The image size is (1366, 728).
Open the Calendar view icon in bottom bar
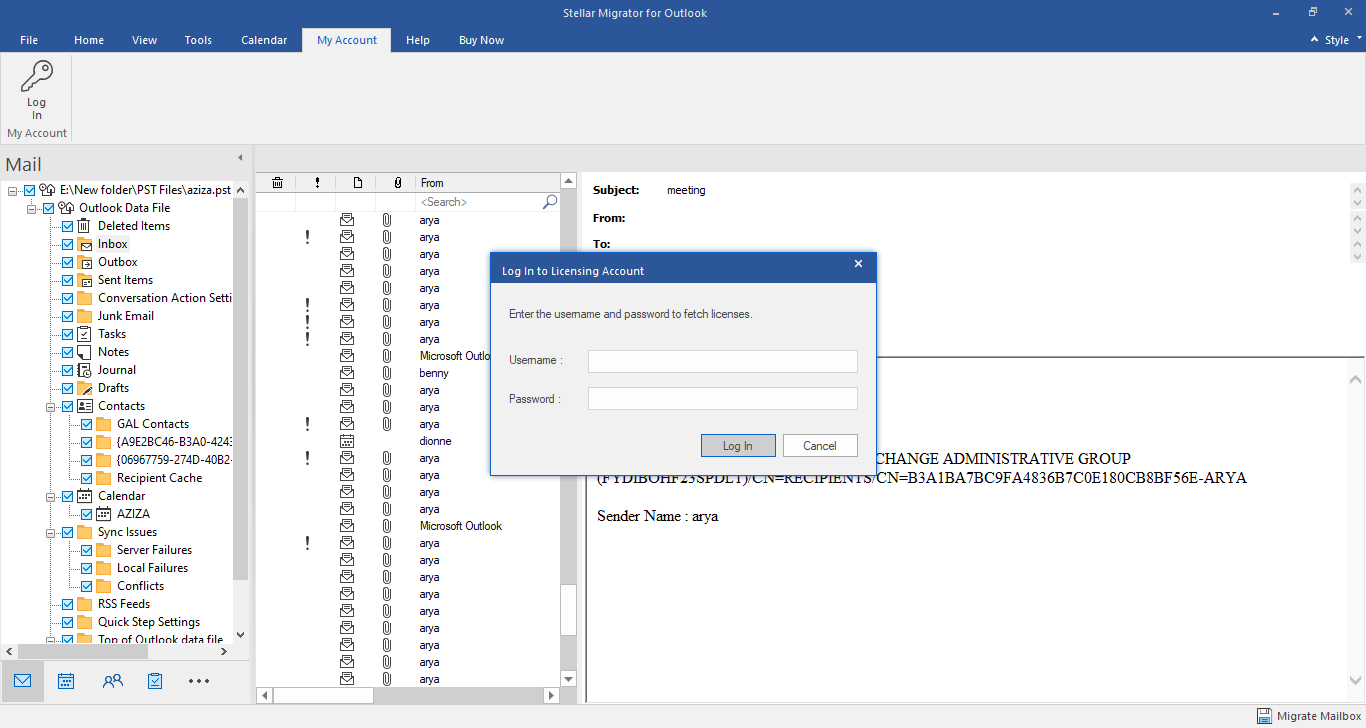click(x=66, y=681)
